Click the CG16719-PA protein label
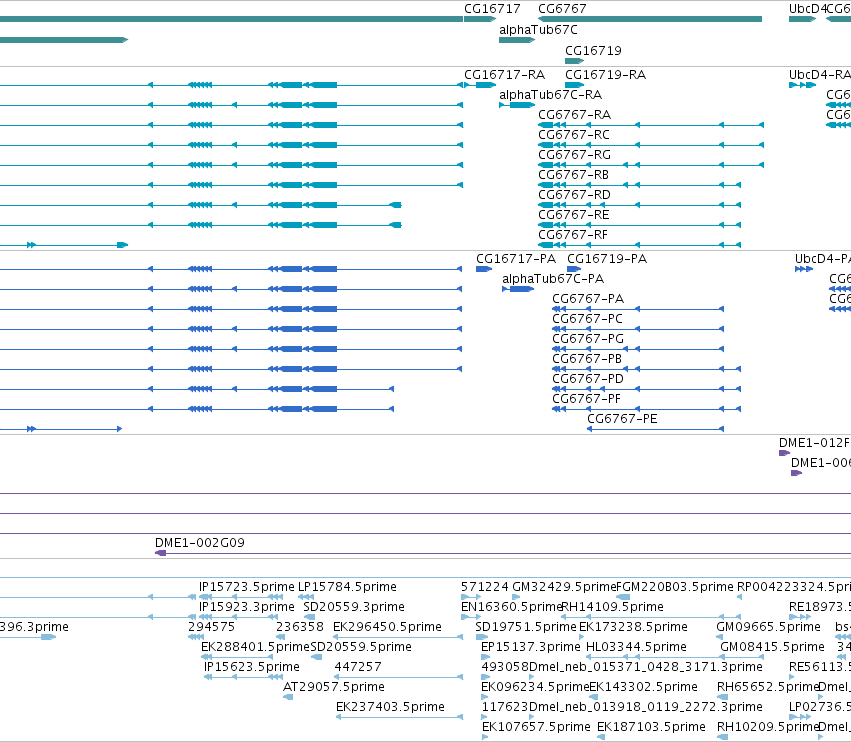 tap(607, 259)
